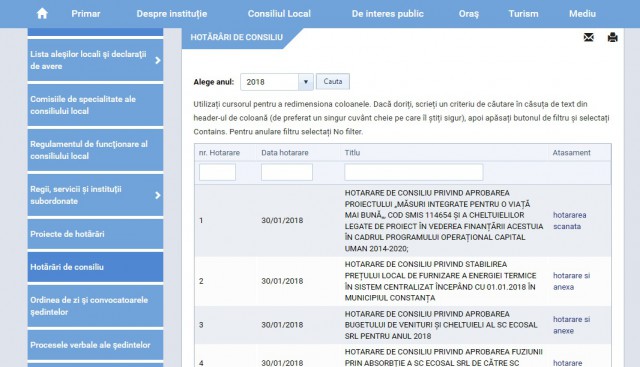
Task: Select title about BUGETULUI DE VENITURI ȘI CHELTUIELI ECOSAL
Action: pos(441,325)
